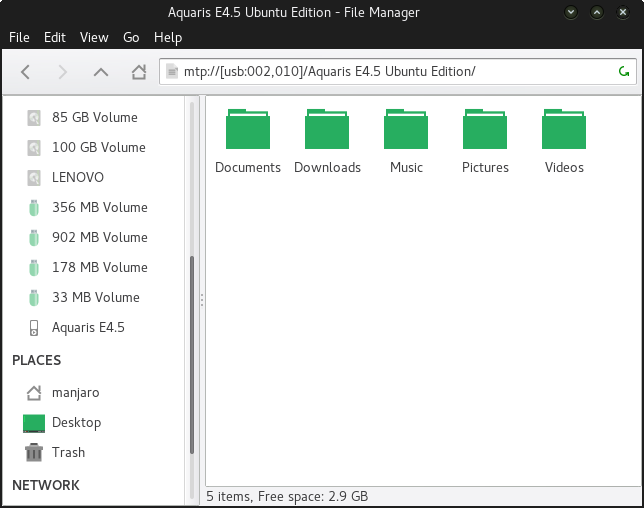Click the sidebar pane divider handle

201,299
